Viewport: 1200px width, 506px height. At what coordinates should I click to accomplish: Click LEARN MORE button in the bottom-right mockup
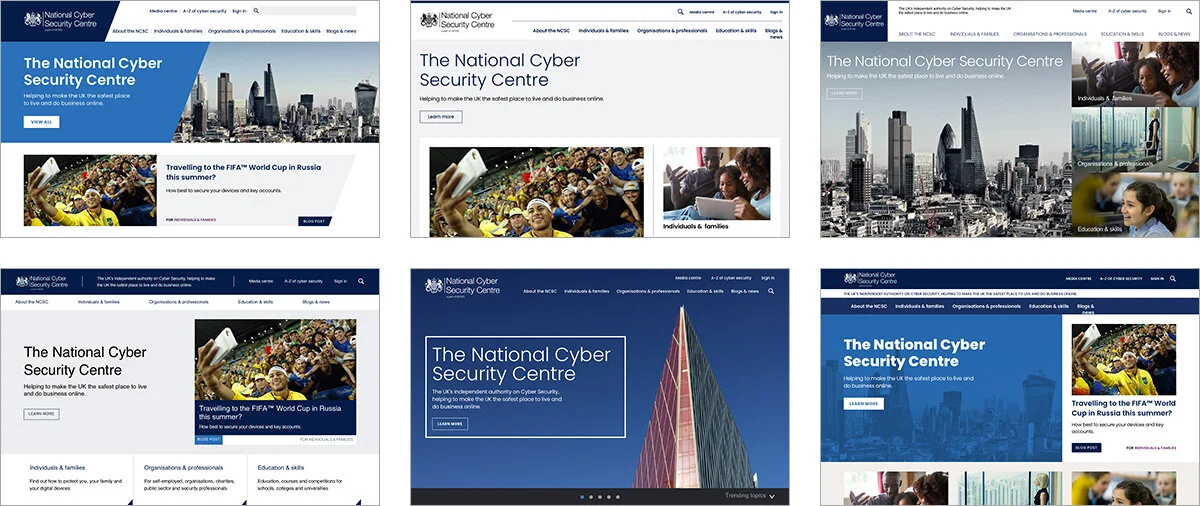click(863, 403)
